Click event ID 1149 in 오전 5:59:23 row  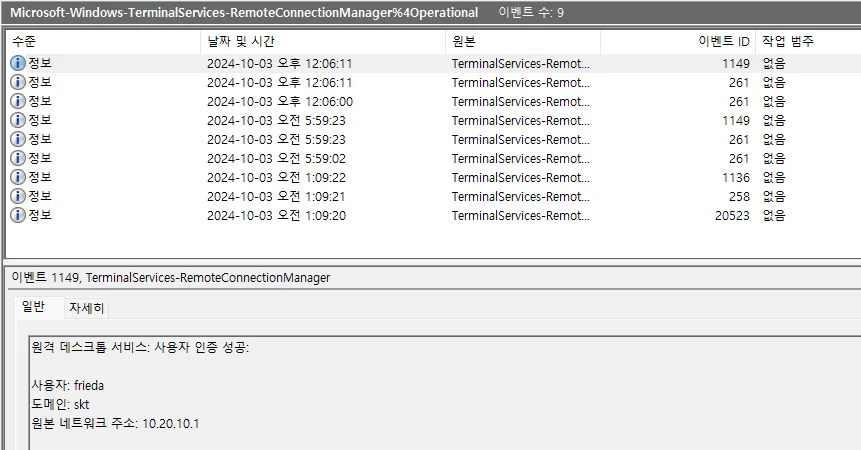point(736,121)
